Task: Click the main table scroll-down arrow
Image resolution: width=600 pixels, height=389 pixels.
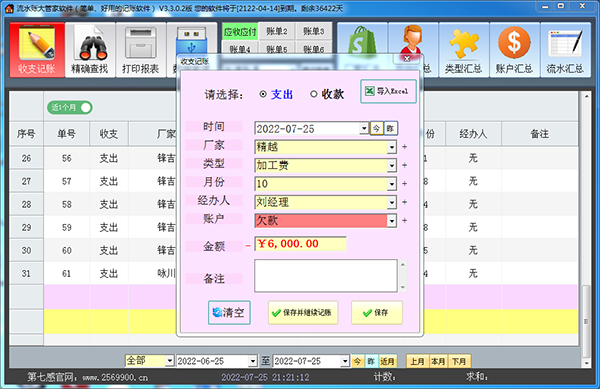Action: point(586,363)
